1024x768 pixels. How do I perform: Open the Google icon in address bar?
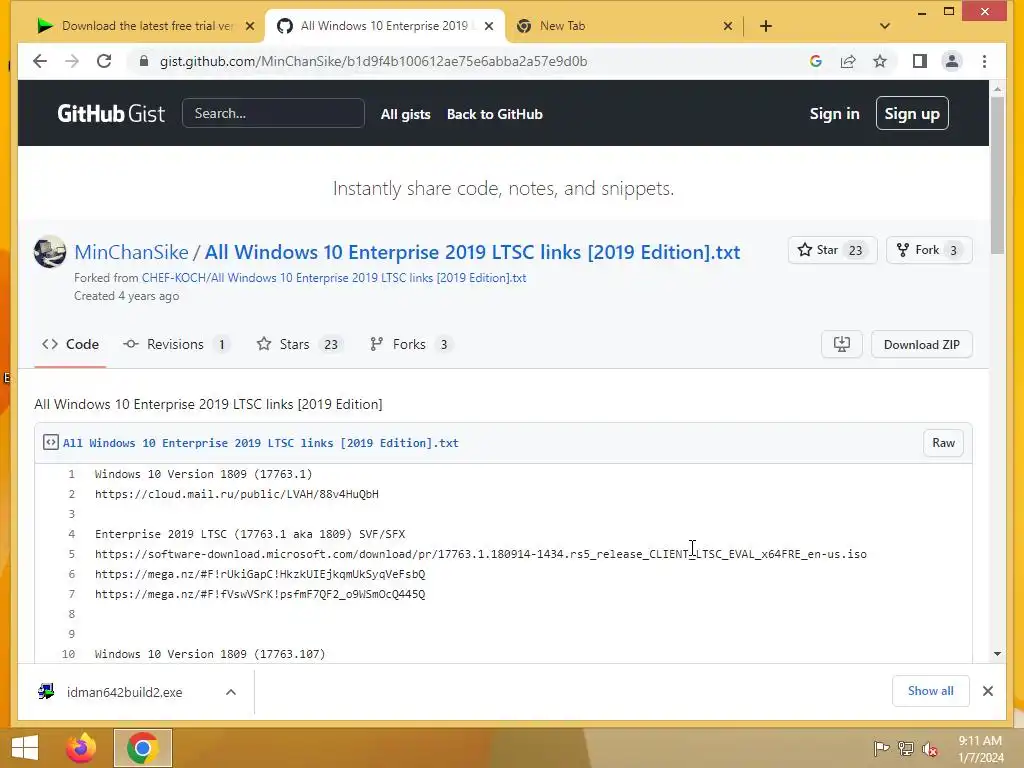coord(816,61)
